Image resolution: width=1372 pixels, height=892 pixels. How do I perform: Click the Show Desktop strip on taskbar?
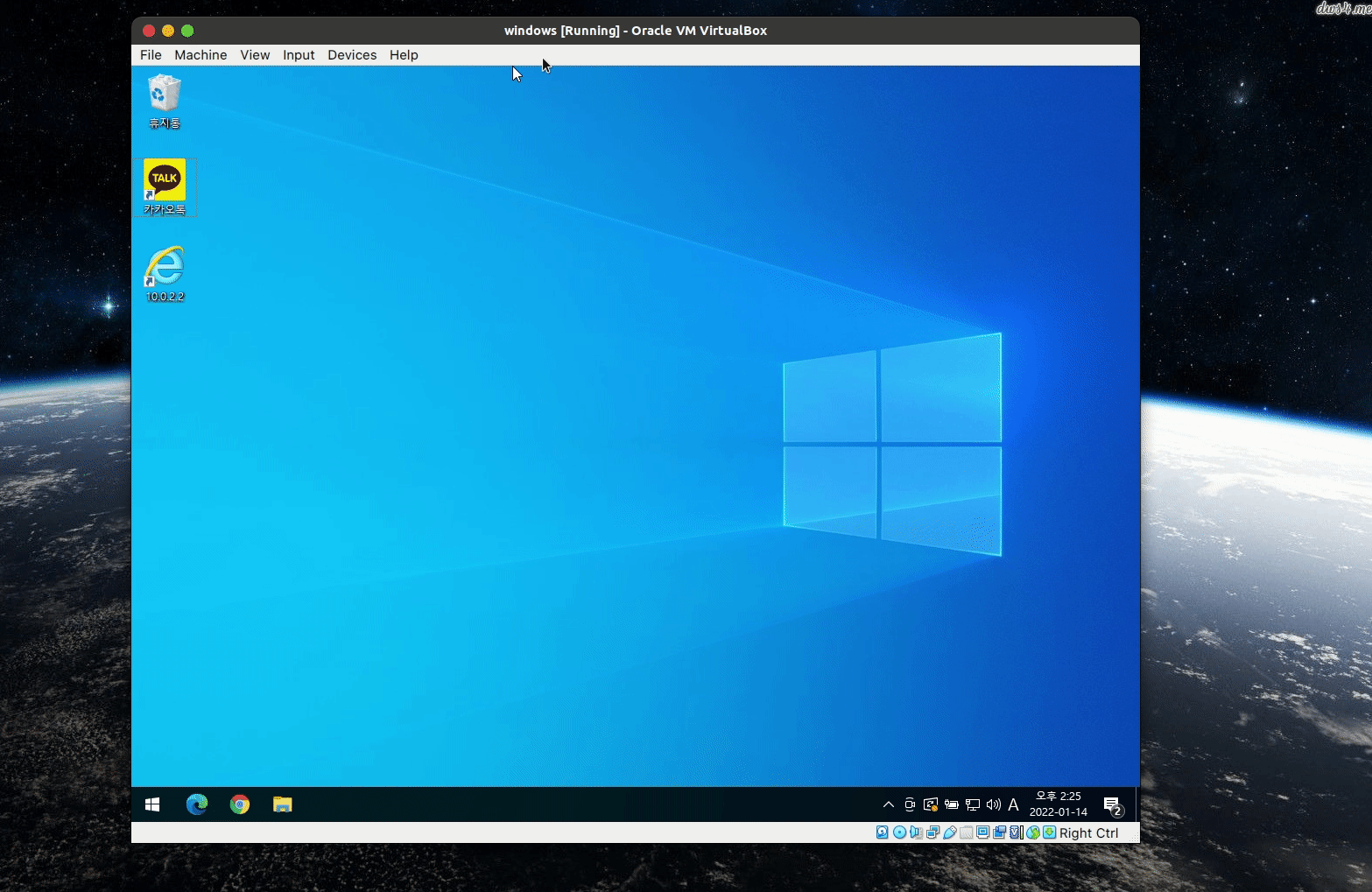[1137, 804]
